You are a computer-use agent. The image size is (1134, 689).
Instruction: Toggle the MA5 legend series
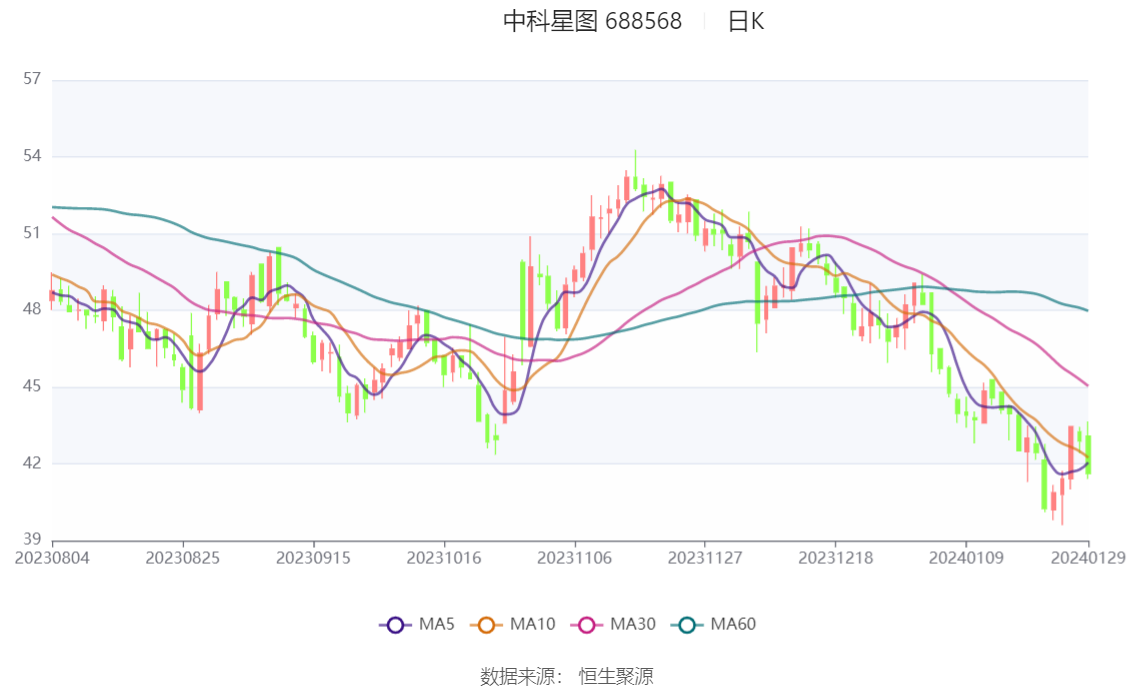[x=417, y=624]
